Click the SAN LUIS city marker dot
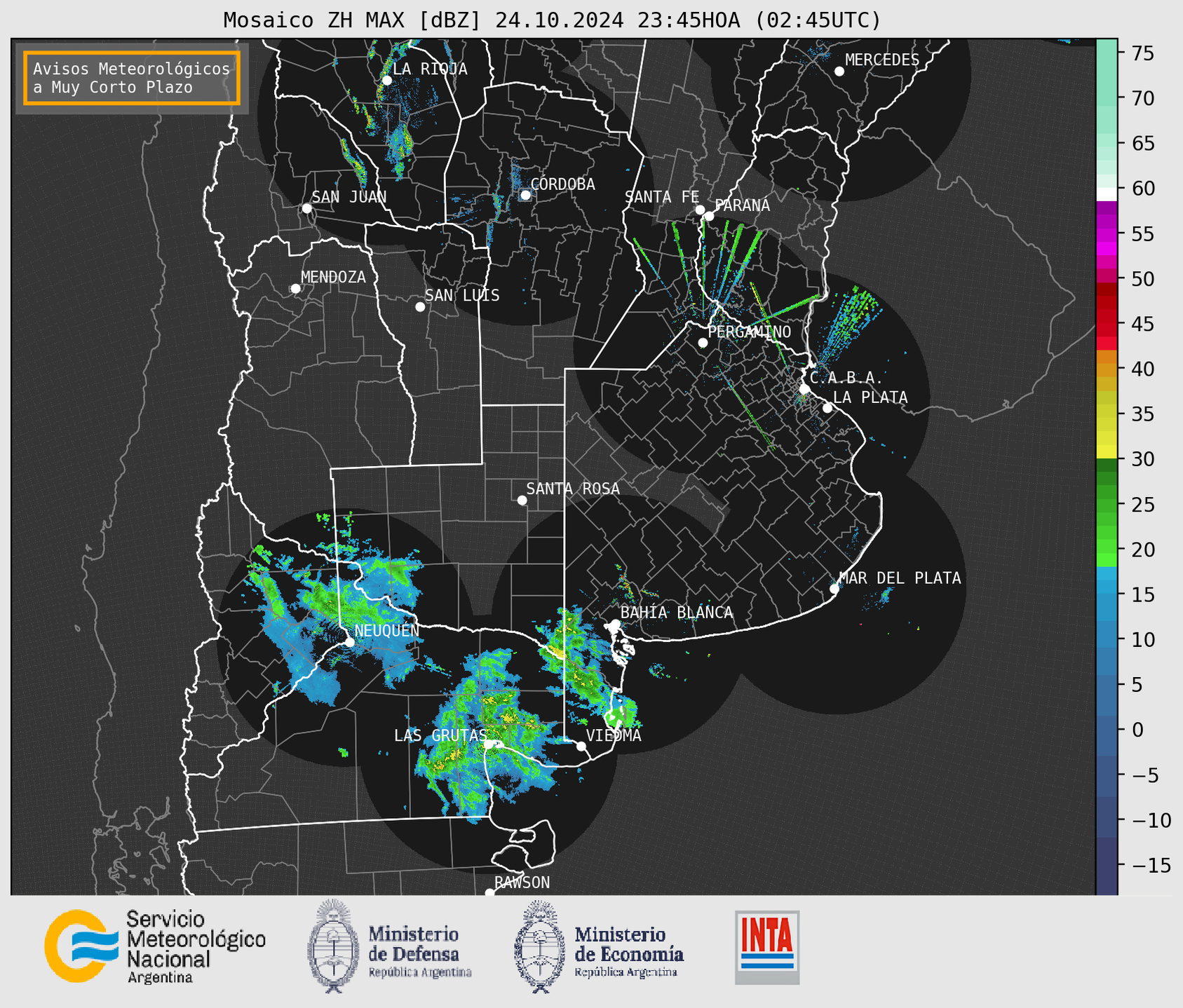Screen dimensions: 1183x1008 tap(419, 306)
